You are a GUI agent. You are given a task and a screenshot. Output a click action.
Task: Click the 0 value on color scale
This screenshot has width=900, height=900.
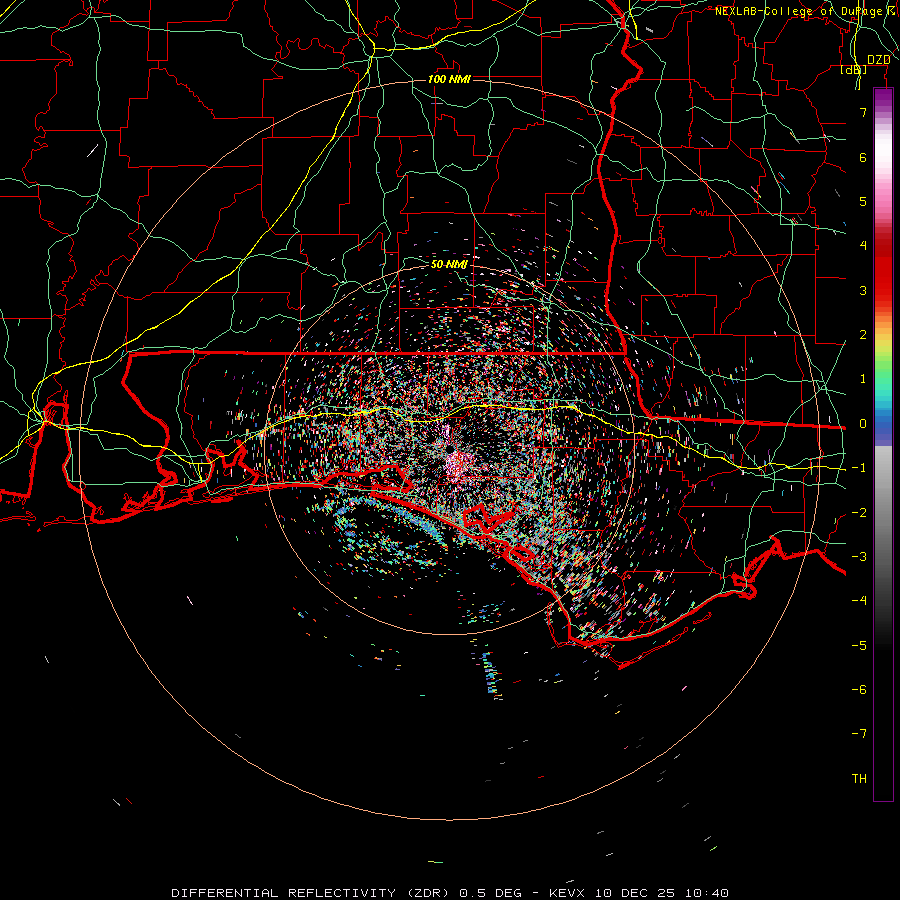863,424
